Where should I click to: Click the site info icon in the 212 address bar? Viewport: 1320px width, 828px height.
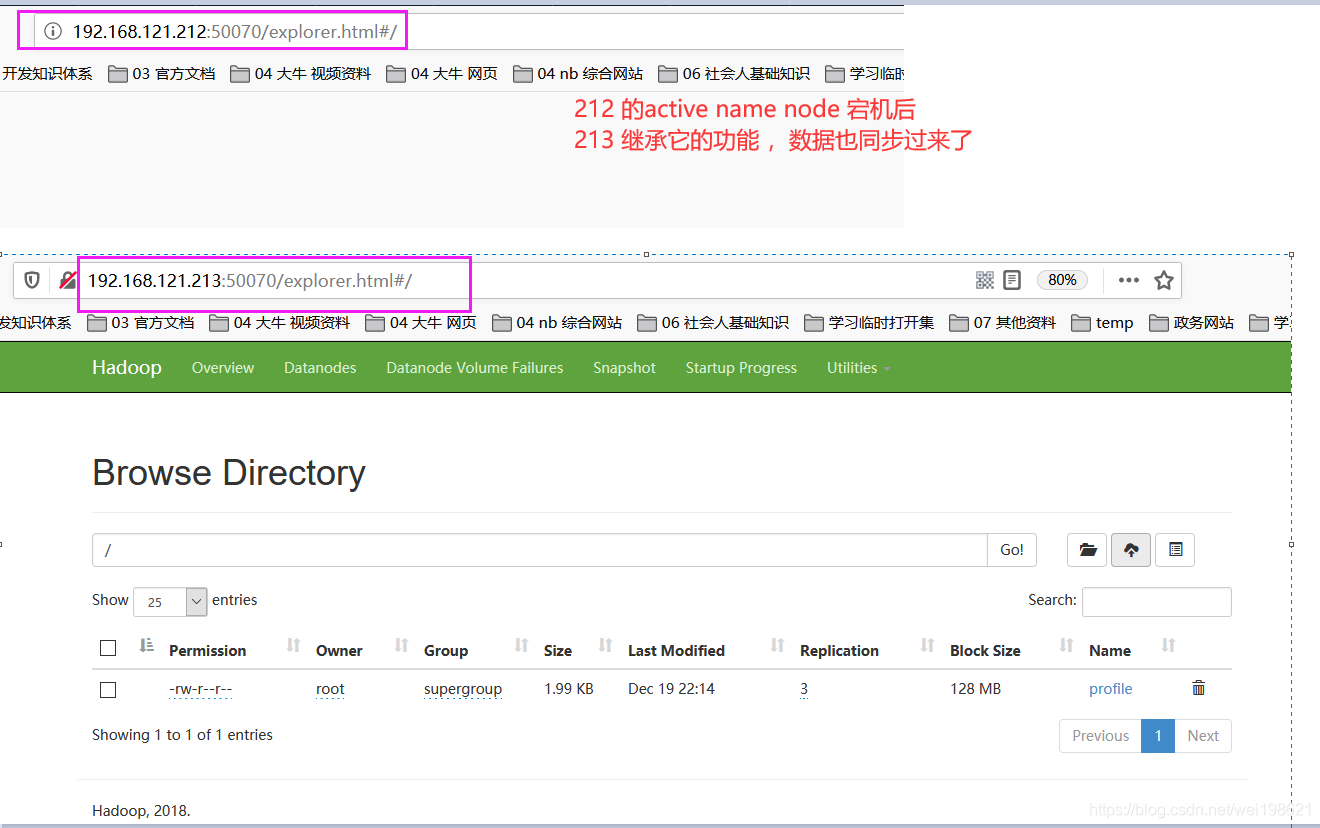tap(53, 31)
